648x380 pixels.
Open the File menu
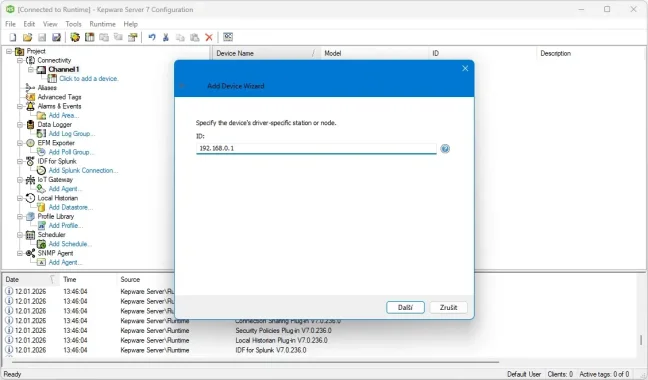(x=10, y=24)
